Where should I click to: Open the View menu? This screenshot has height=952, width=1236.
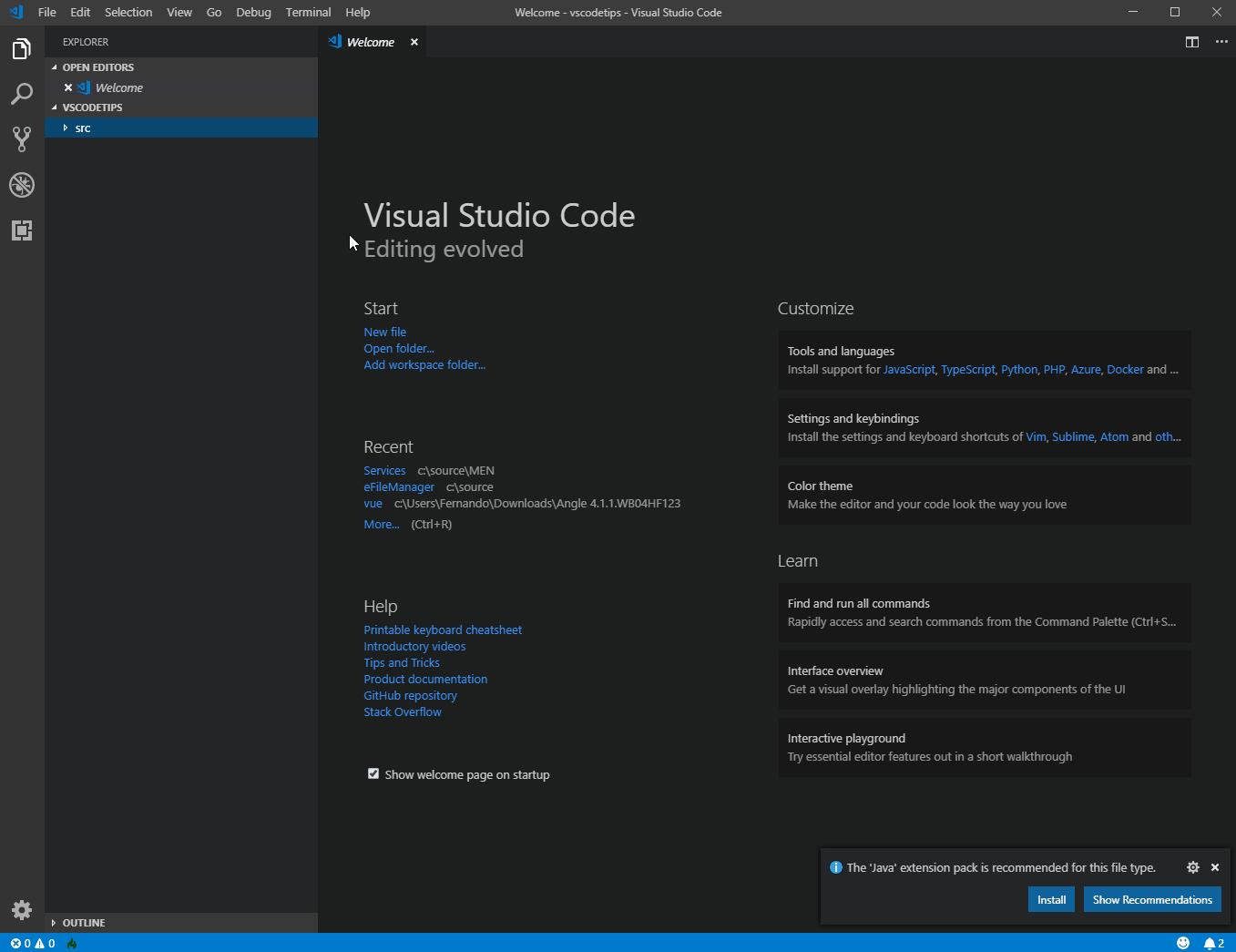coord(179,12)
